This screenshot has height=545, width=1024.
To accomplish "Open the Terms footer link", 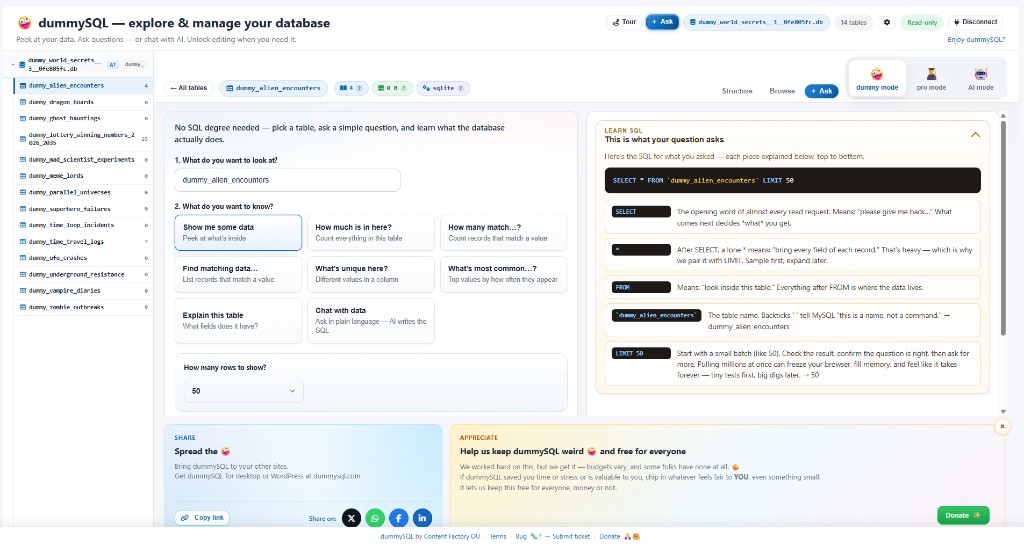I will click(x=498, y=537).
